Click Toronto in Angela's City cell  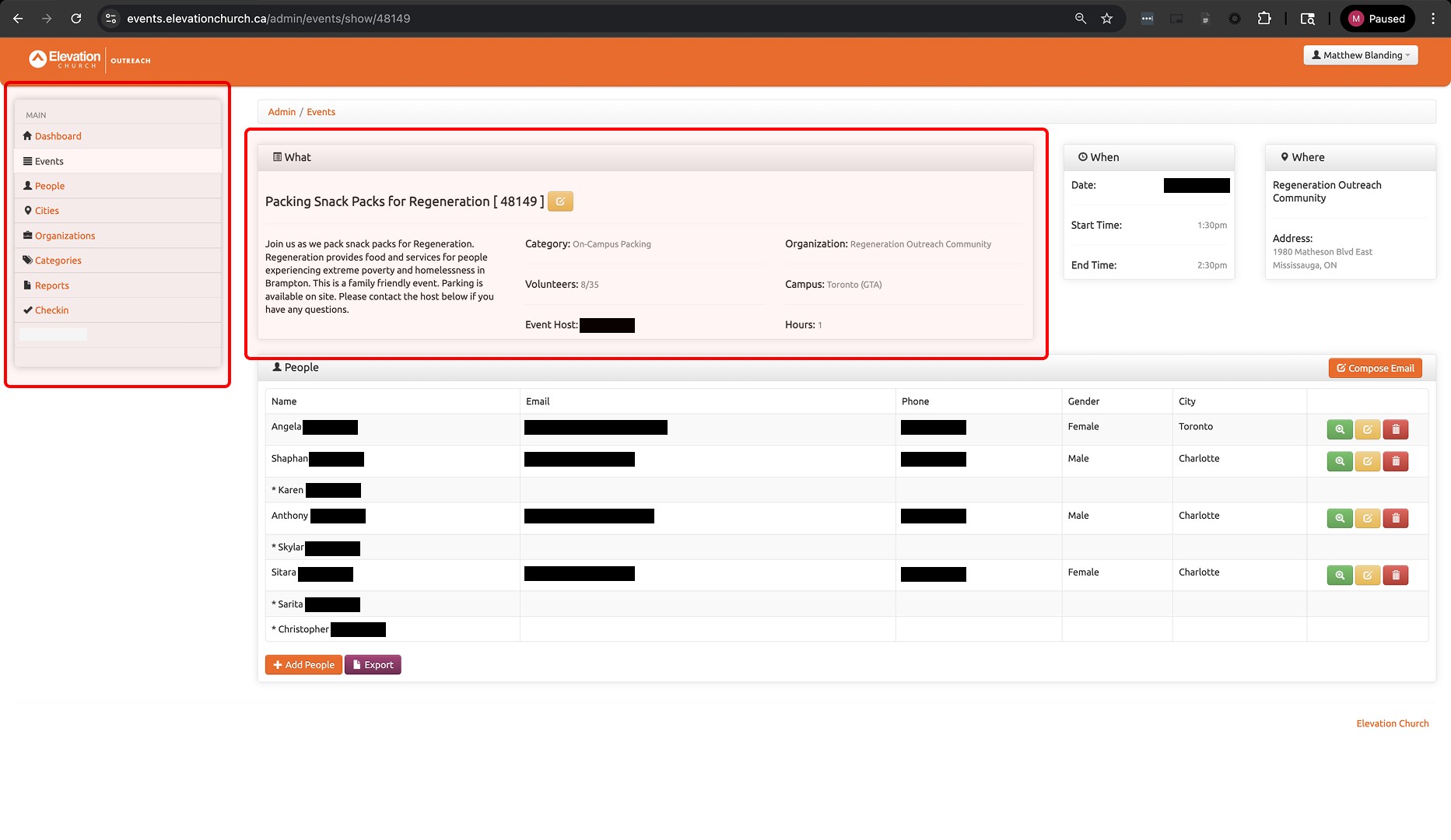click(x=1196, y=426)
